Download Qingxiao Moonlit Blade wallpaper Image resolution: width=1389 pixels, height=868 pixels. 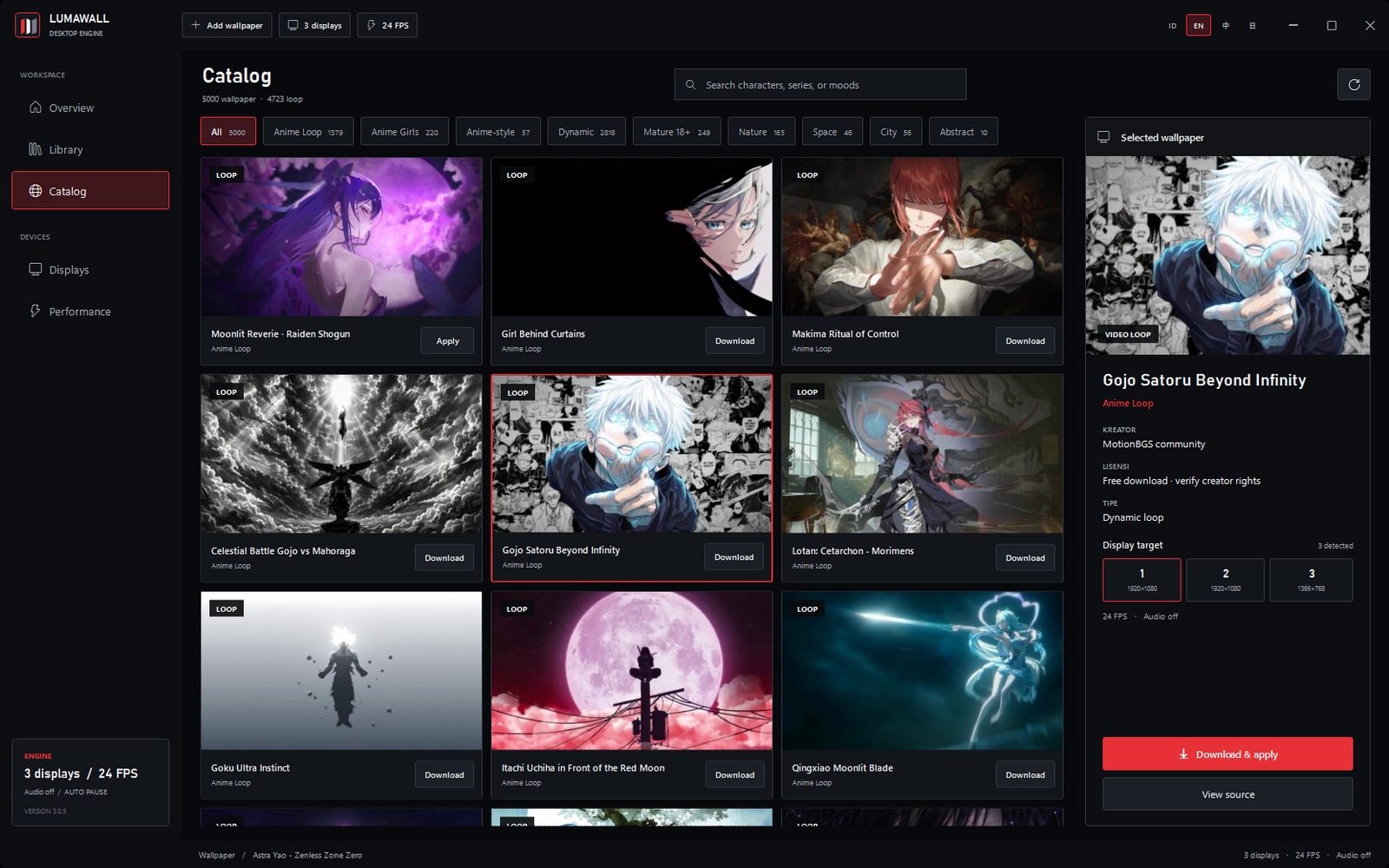[x=1025, y=775]
